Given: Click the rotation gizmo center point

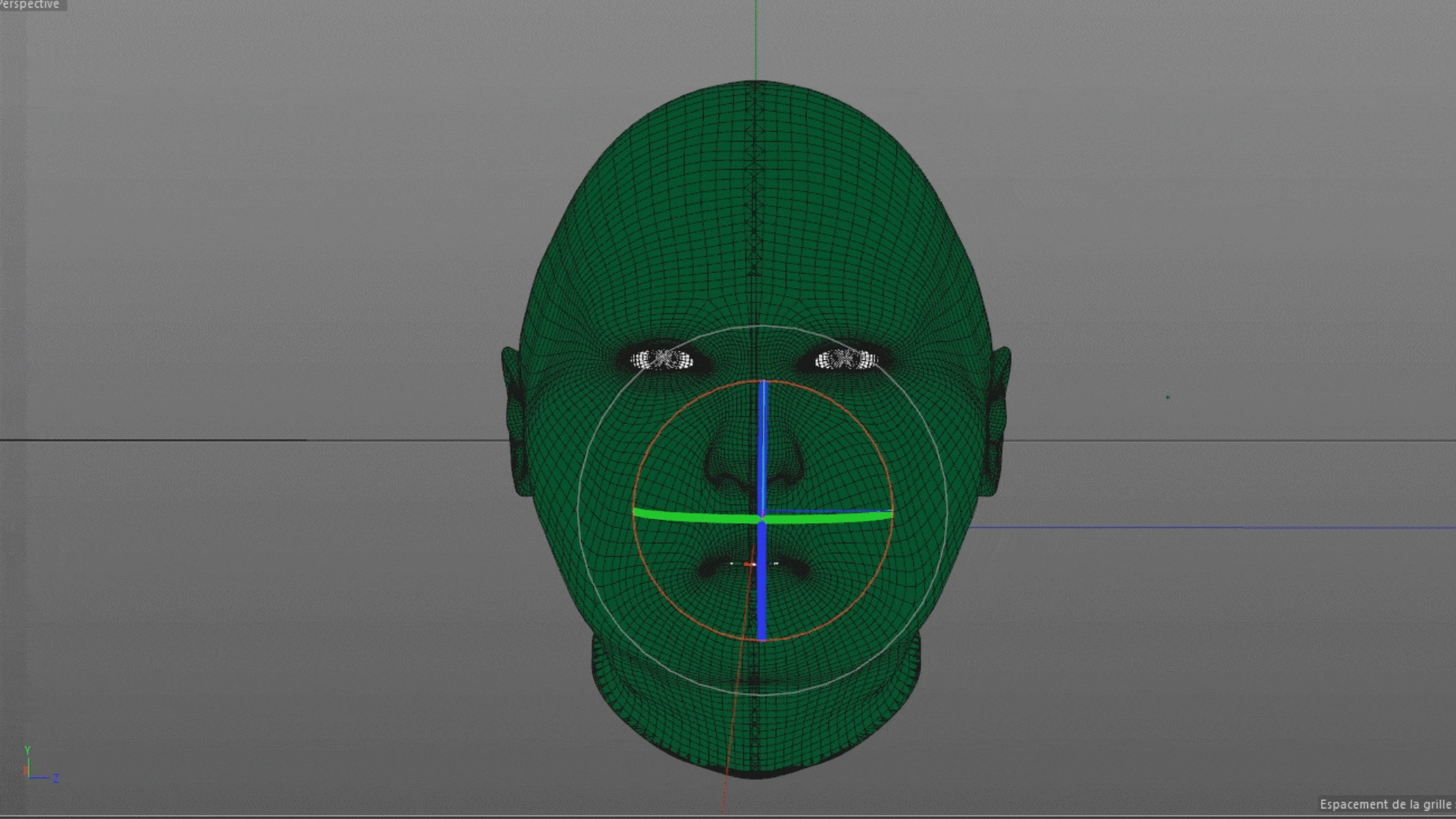Looking at the screenshot, I should 762,520.
